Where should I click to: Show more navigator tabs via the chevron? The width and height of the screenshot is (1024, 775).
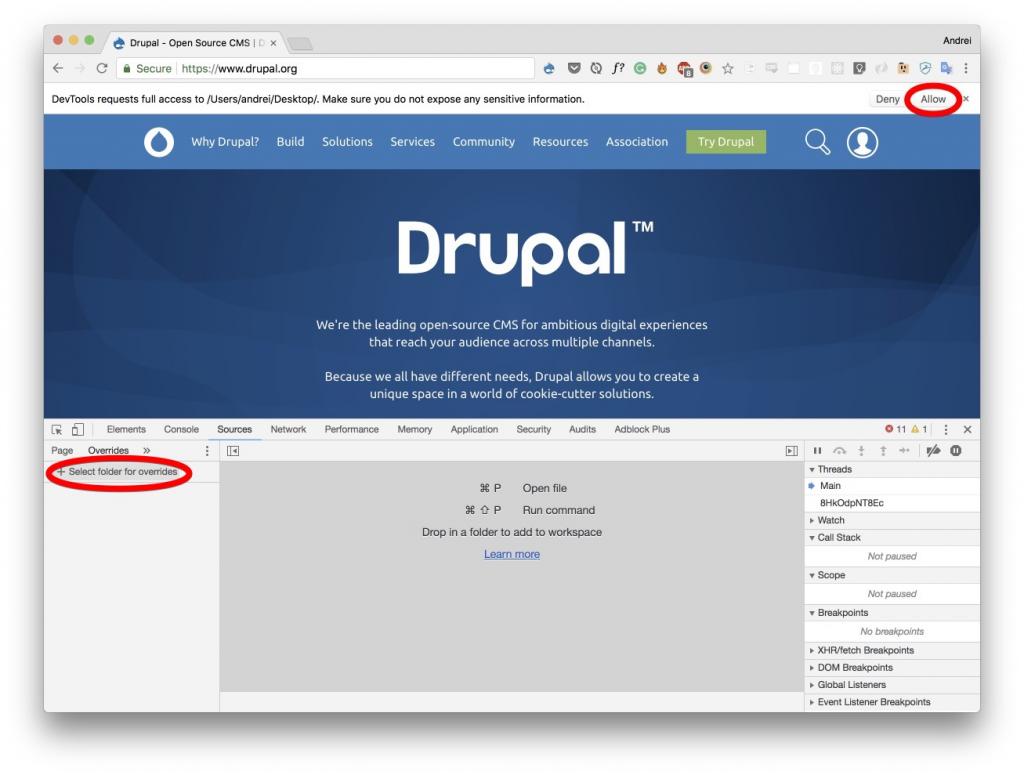(147, 451)
